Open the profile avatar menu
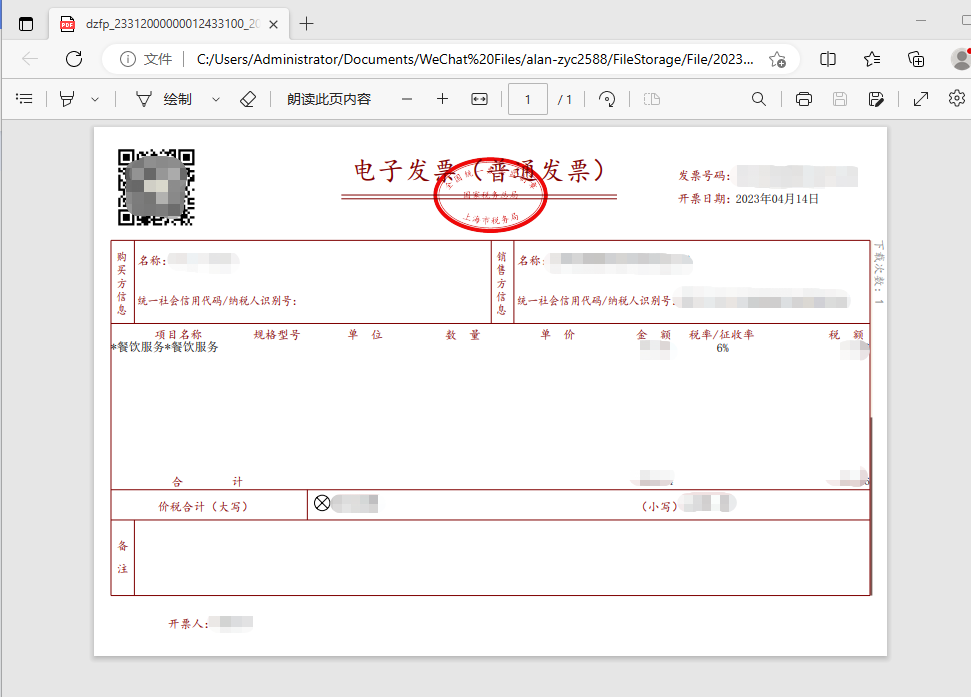This screenshot has height=697, width=971. click(960, 59)
